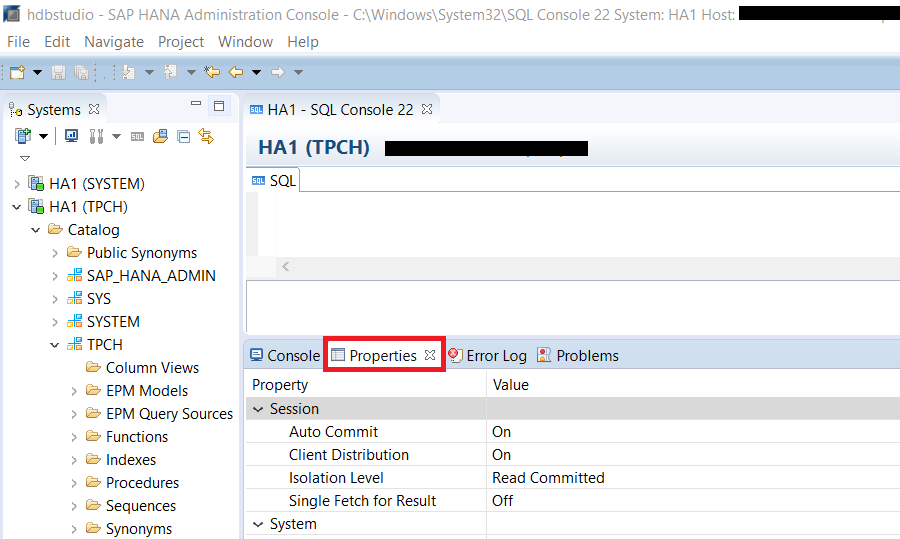Expand the EPM Models folder

73,391
